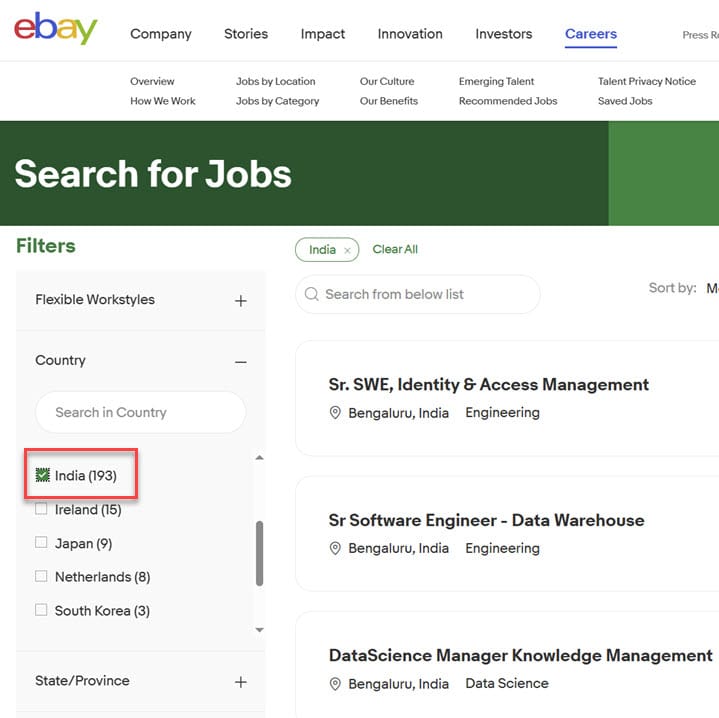719x718 pixels.
Task: Click location pin of Sr. SWE job
Action: [336, 413]
